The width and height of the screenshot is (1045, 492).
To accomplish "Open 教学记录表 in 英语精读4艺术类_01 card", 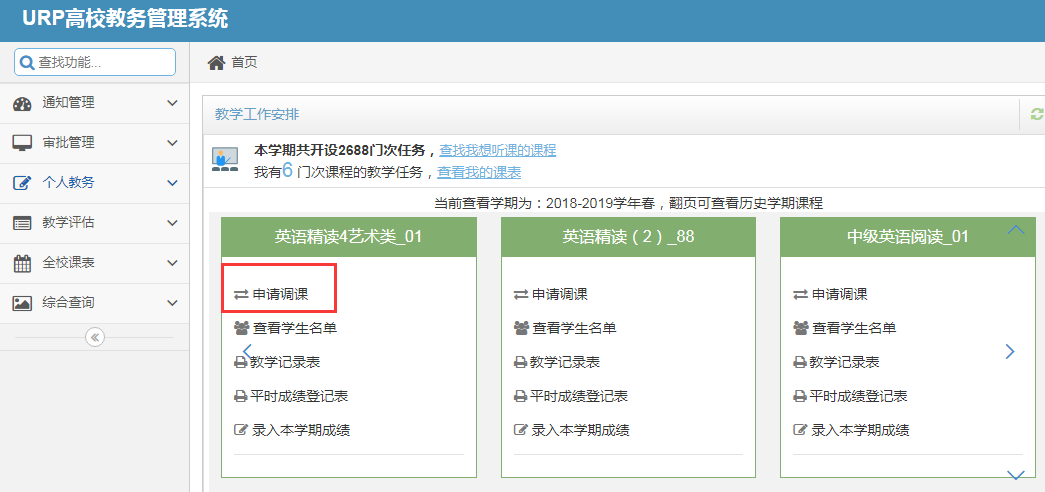I will click(x=285, y=363).
